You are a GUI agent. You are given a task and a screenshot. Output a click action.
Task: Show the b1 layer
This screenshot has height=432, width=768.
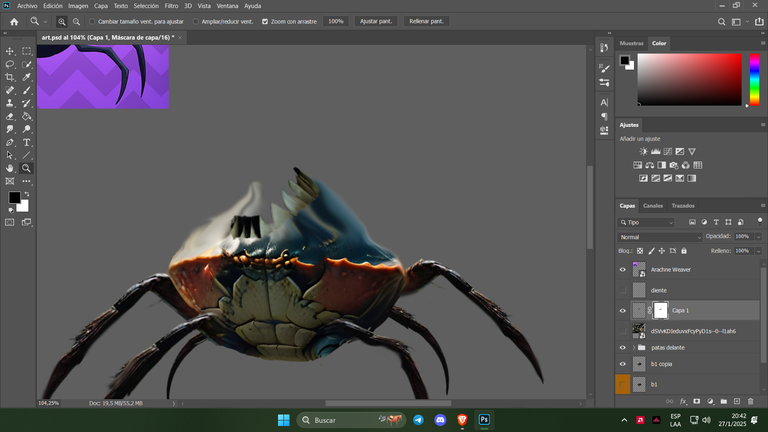coord(623,384)
